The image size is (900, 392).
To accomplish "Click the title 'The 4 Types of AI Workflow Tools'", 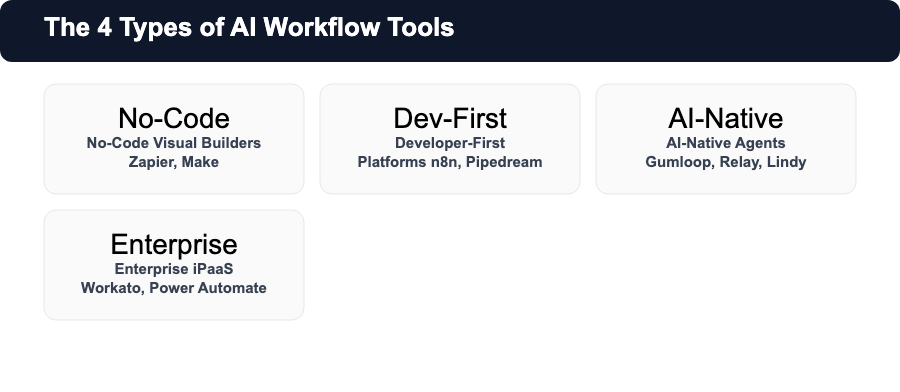I will [x=249, y=28].
